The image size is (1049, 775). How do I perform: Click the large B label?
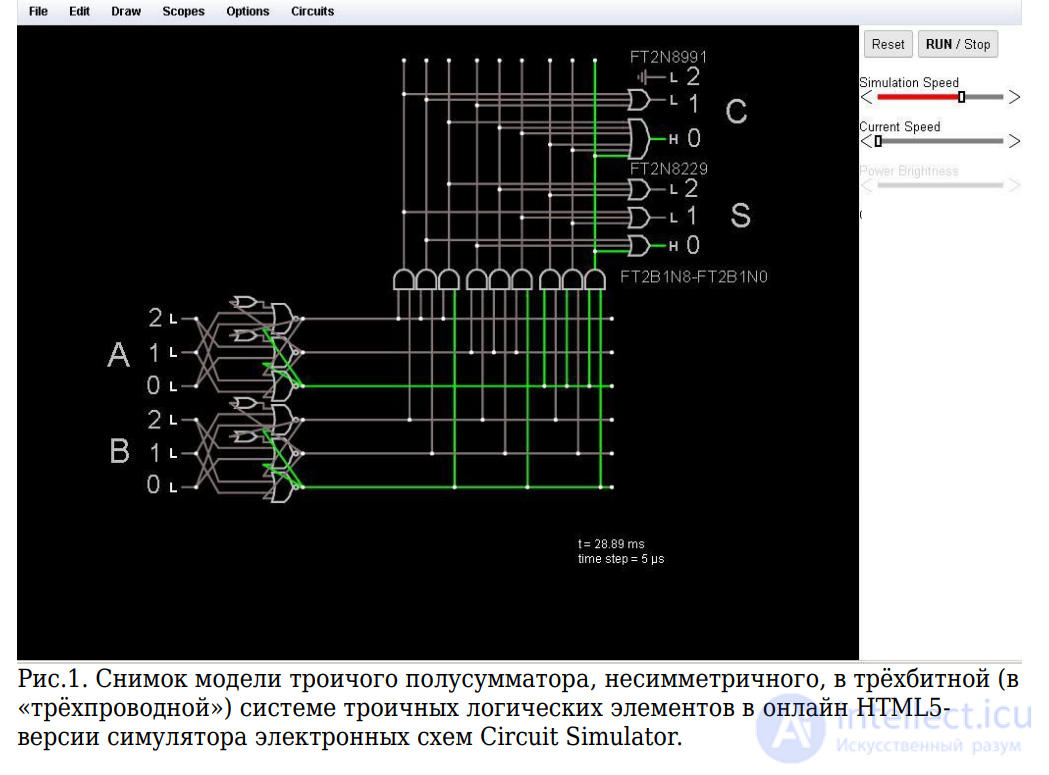pos(119,451)
